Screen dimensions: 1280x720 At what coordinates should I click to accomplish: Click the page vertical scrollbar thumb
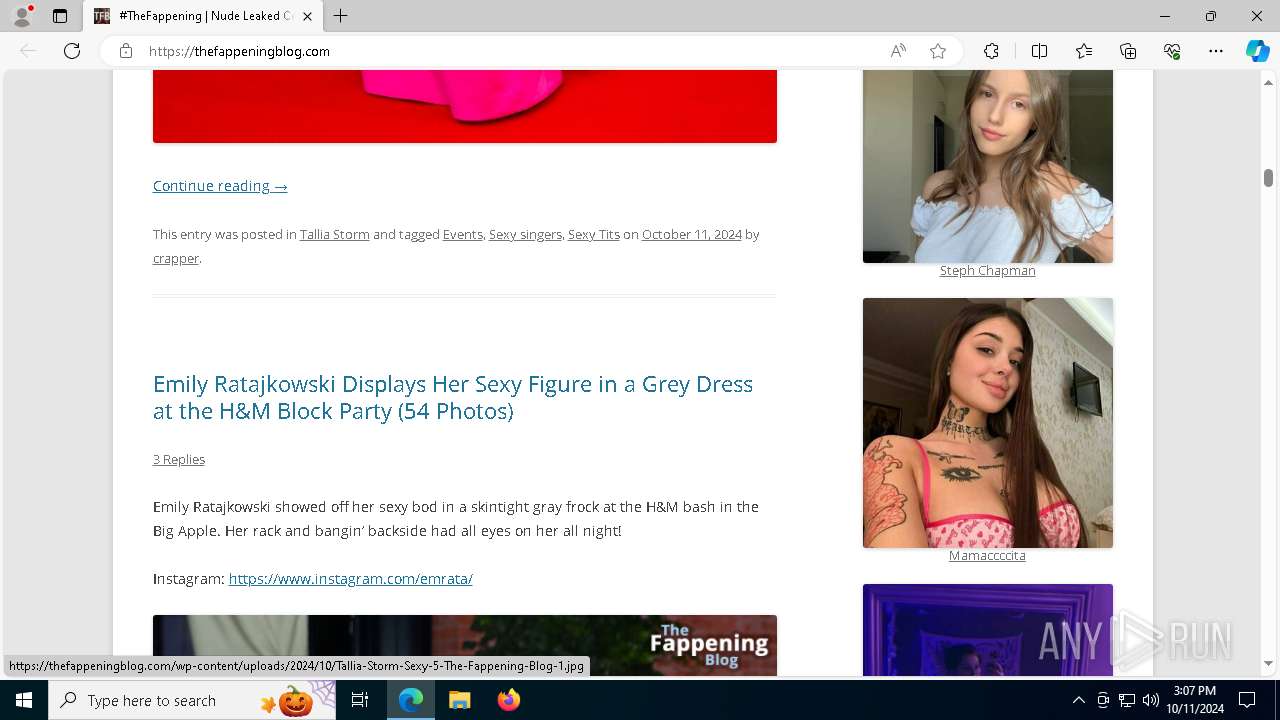1268,178
